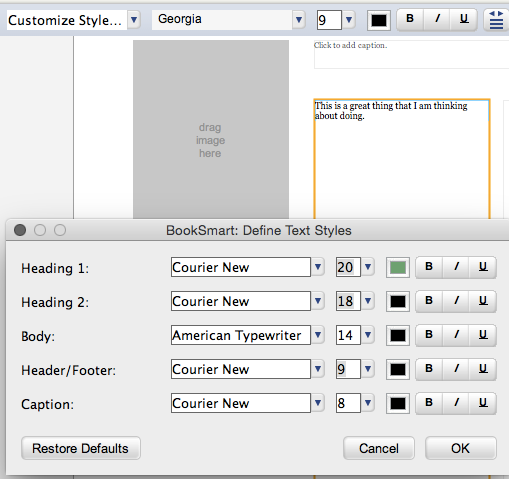
Task: Toggle Underline for Heading 1 style
Action: (483, 267)
